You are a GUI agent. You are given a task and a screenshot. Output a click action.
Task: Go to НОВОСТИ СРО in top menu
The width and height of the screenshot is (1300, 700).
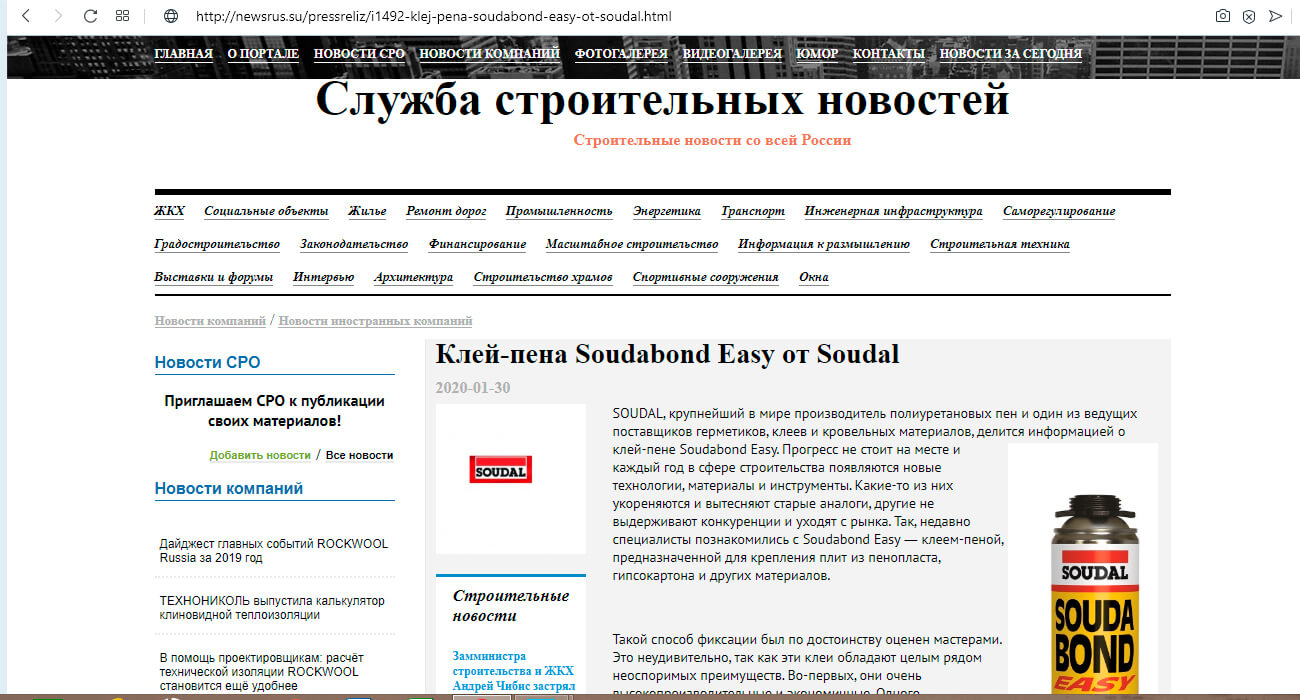pos(359,54)
